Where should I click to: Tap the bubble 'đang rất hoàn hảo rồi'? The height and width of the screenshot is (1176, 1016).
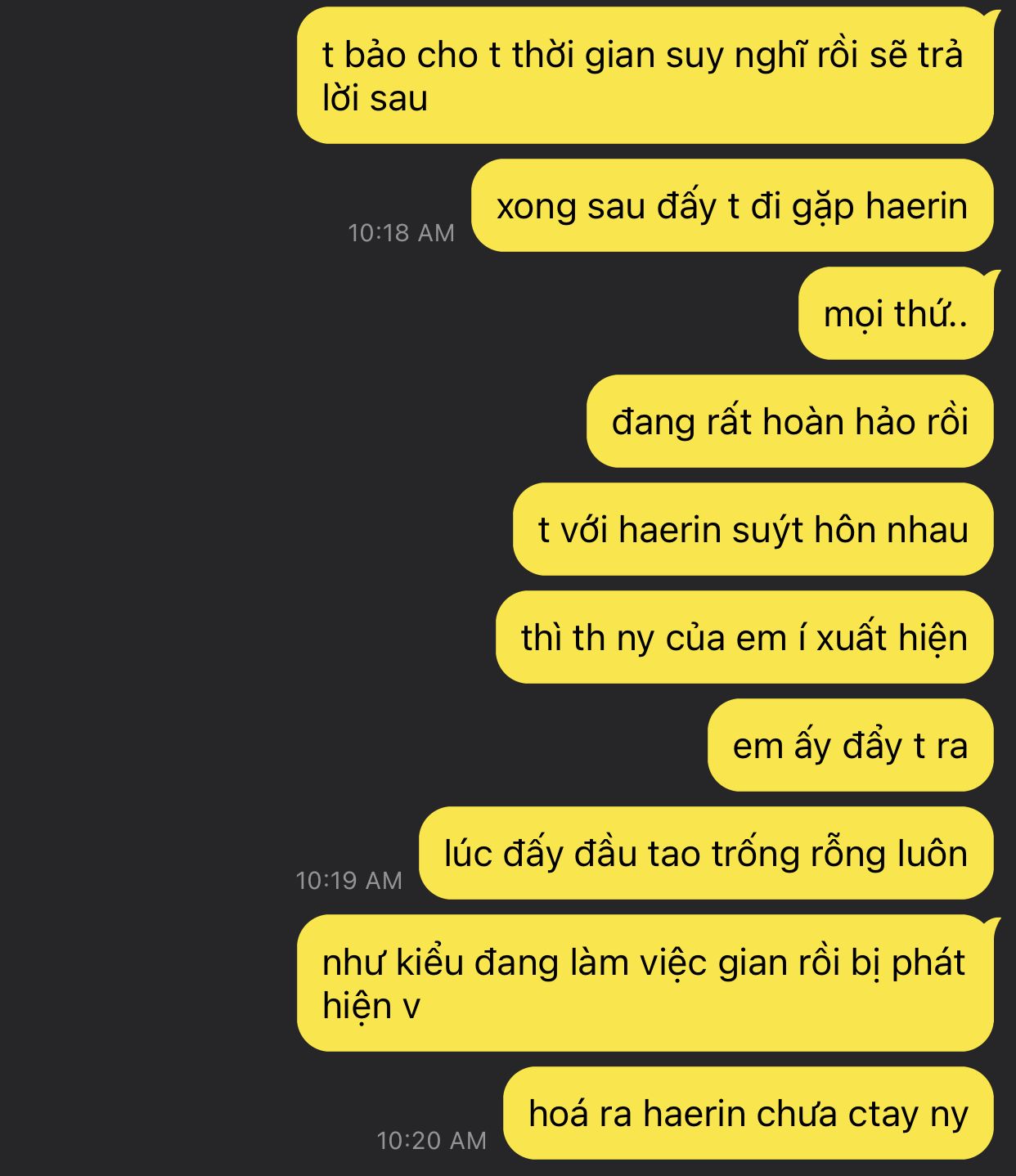(790, 421)
